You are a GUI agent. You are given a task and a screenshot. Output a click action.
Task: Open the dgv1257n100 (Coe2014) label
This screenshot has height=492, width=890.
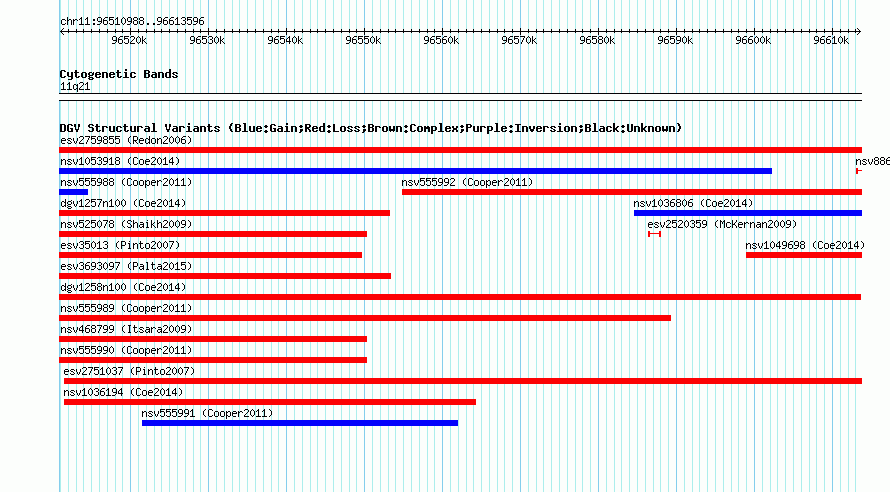[x=123, y=203]
